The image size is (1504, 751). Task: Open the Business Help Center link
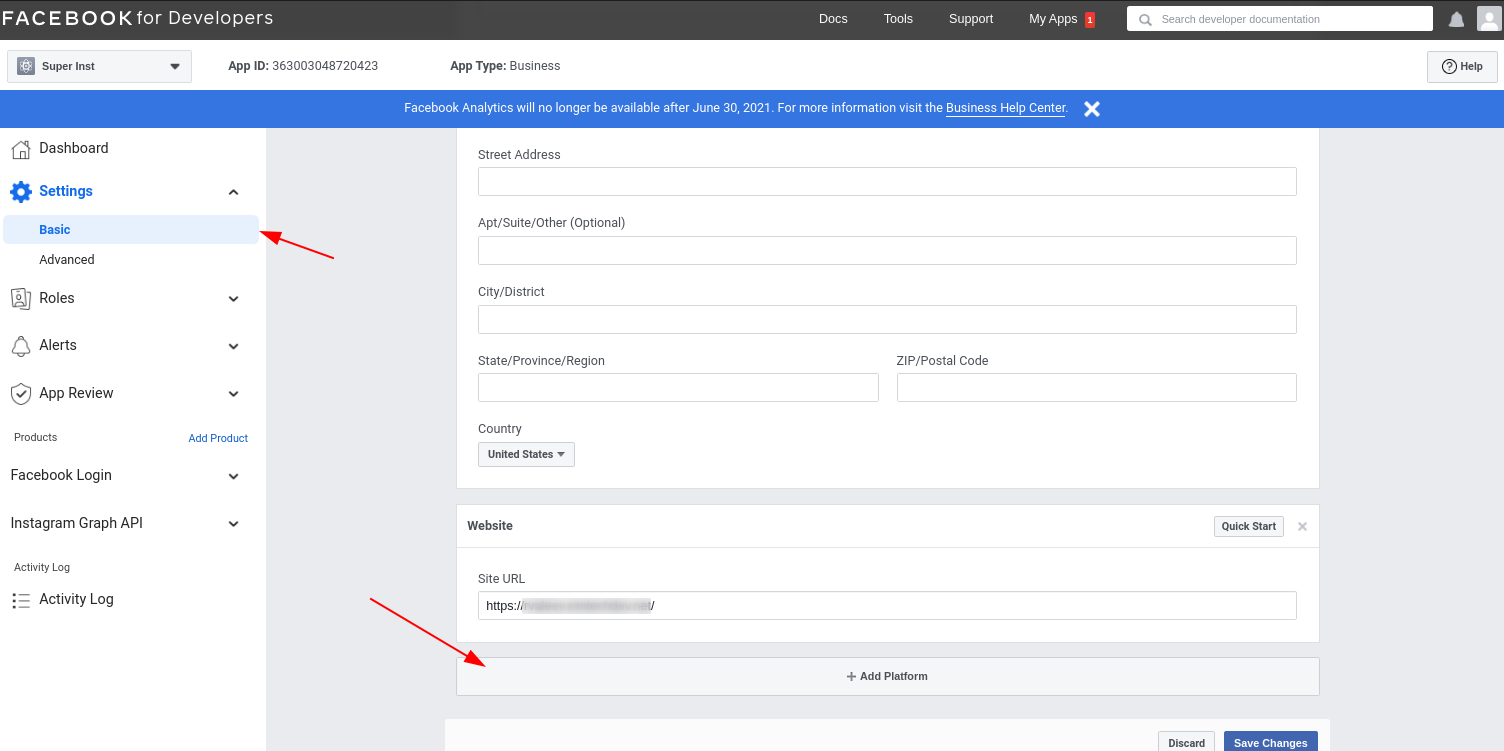point(1005,108)
